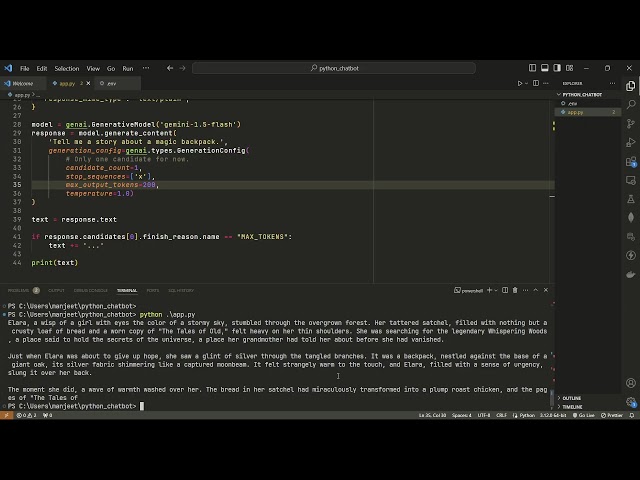This screenshot has width=640, height=480.
Task: Collapse the PYTHON_CHATBOT folder section
Action: (582, 94)
